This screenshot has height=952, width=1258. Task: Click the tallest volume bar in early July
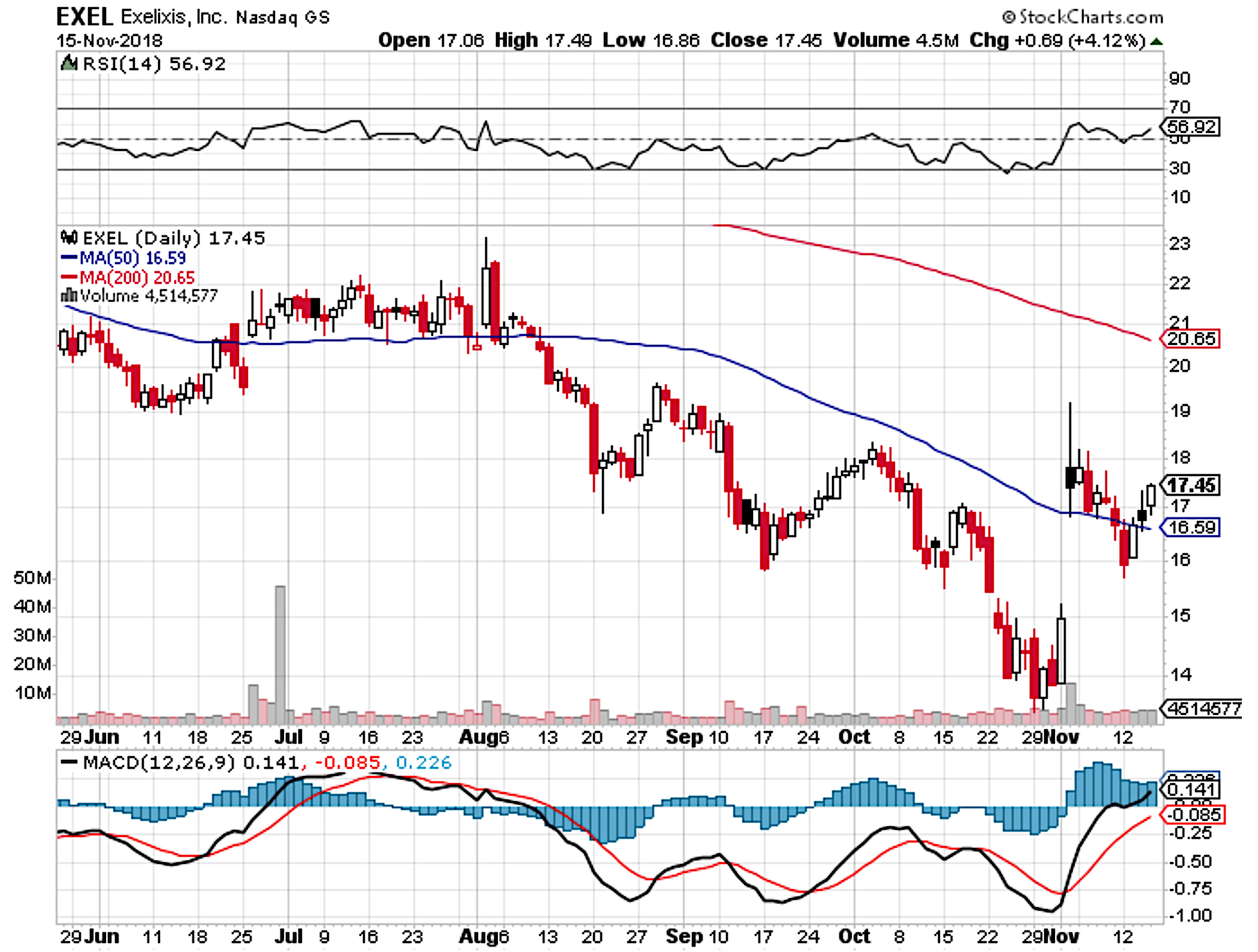280,655
